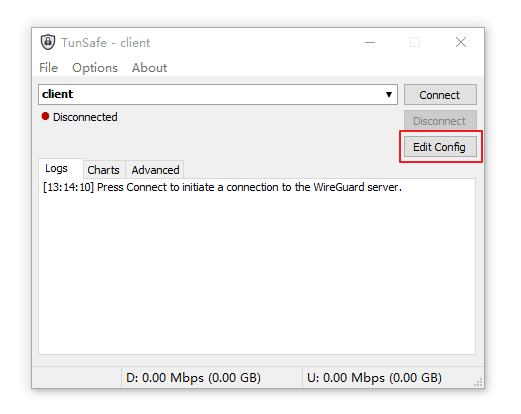Click the red Disconnected status dot
Screen dimensions: 521x414
(45, 116)
